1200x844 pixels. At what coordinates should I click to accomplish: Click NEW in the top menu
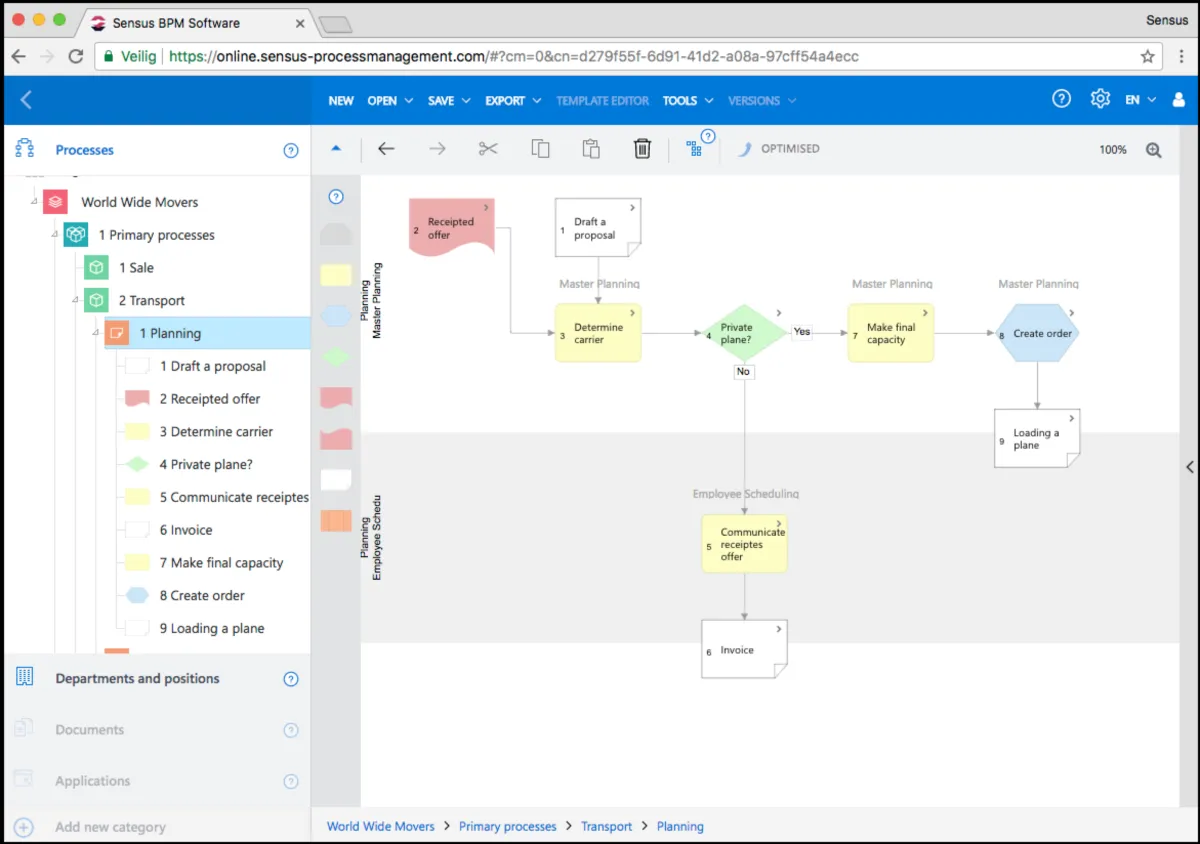click(x=341, y=101)
